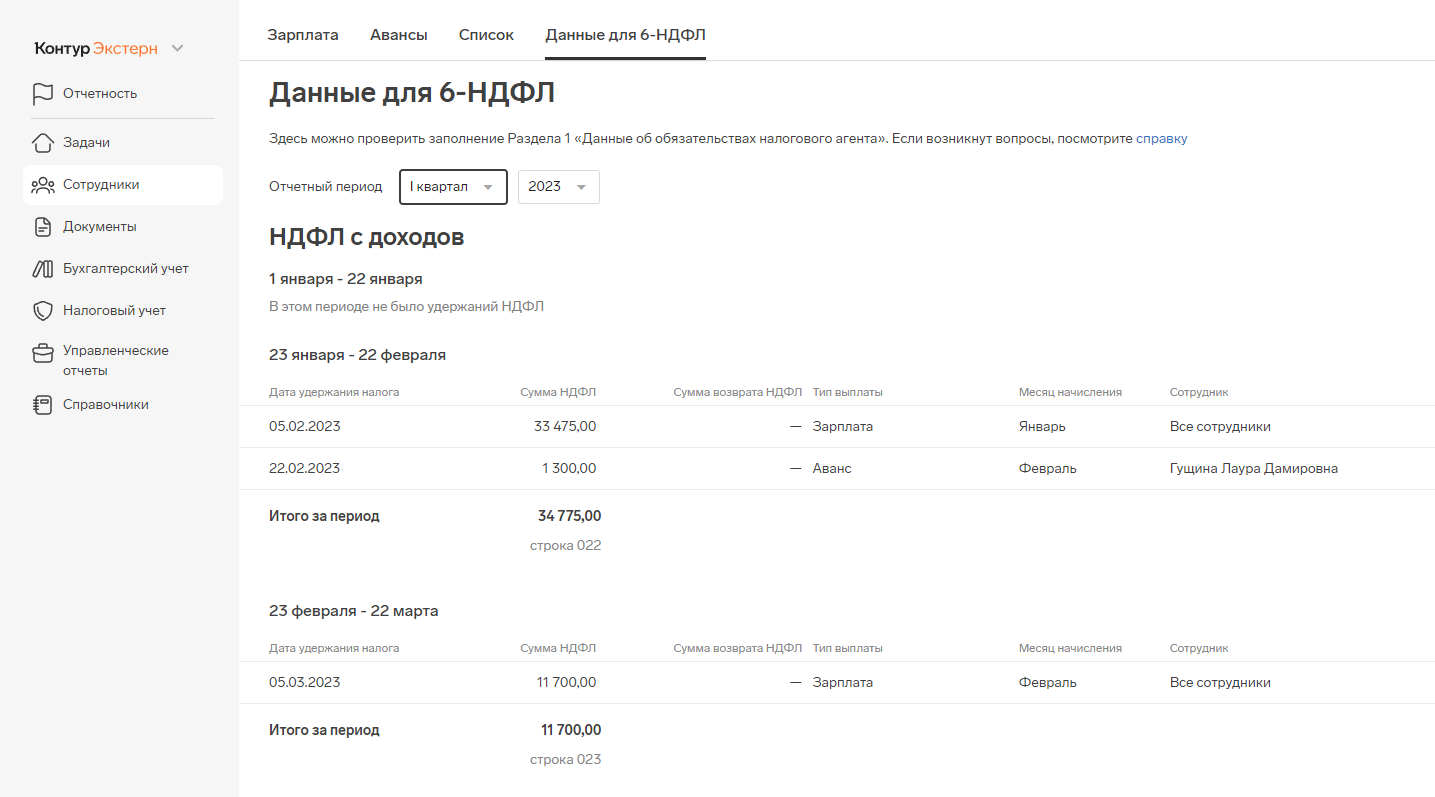Expand the Контур Экстерн product chevron
Image resolution: width=1435 pixels, height=797 pixels.
177,49
